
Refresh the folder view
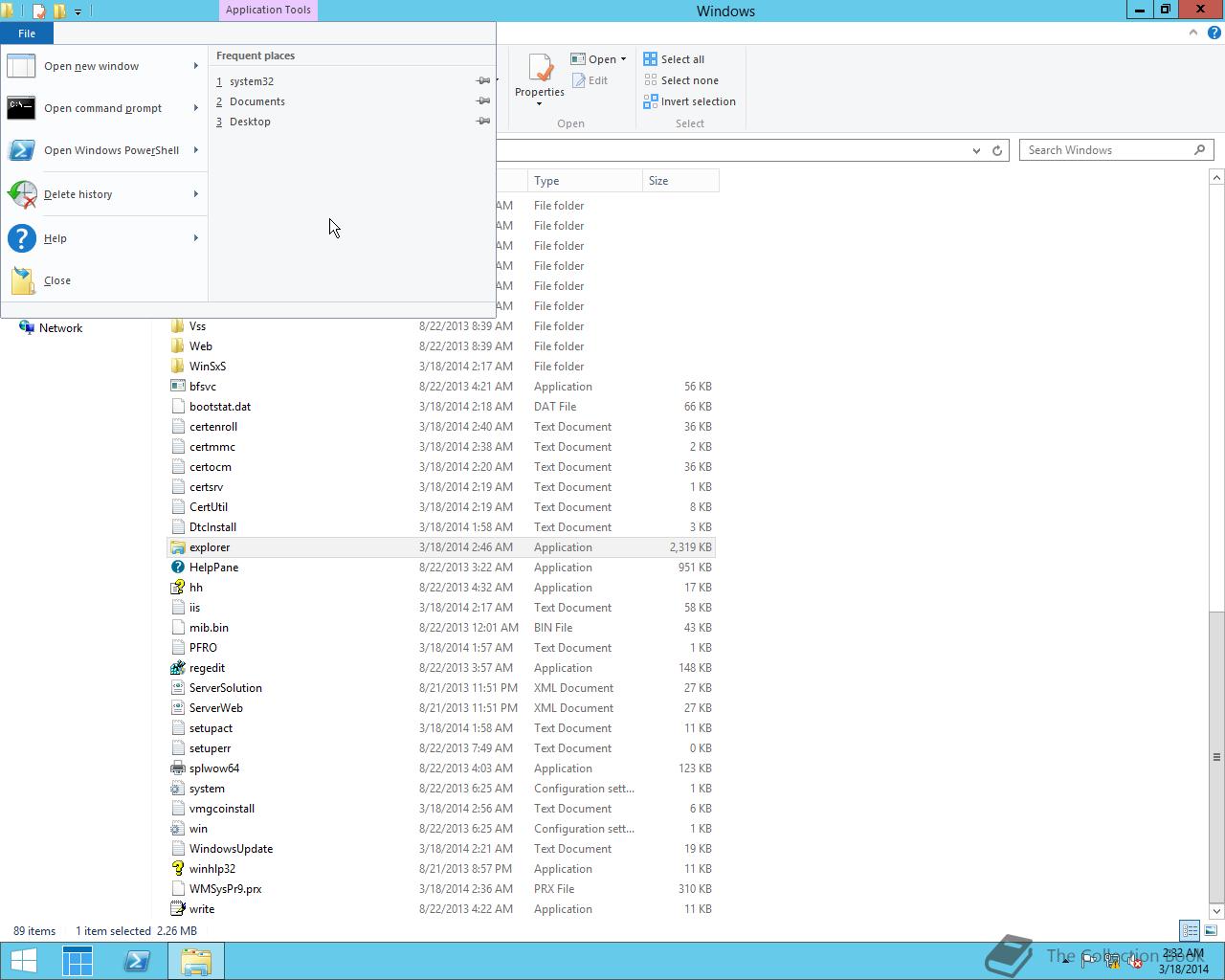point(997,150)
